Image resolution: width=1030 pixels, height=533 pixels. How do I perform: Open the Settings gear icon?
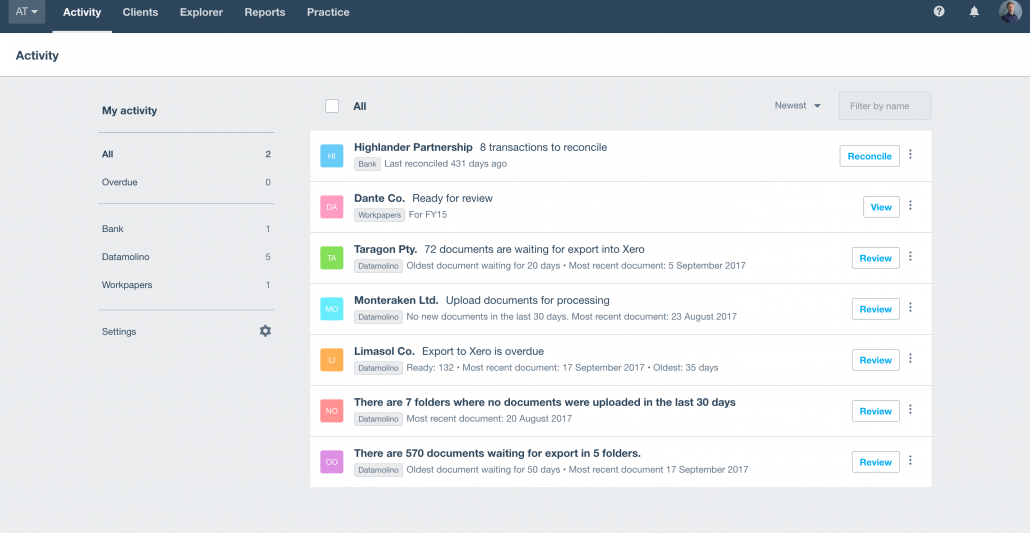265,331
